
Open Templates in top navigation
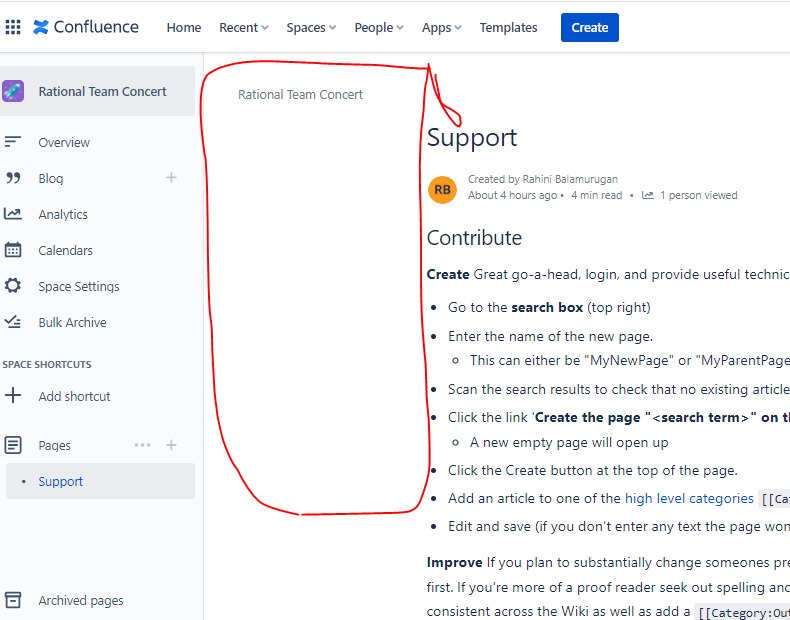508,27
